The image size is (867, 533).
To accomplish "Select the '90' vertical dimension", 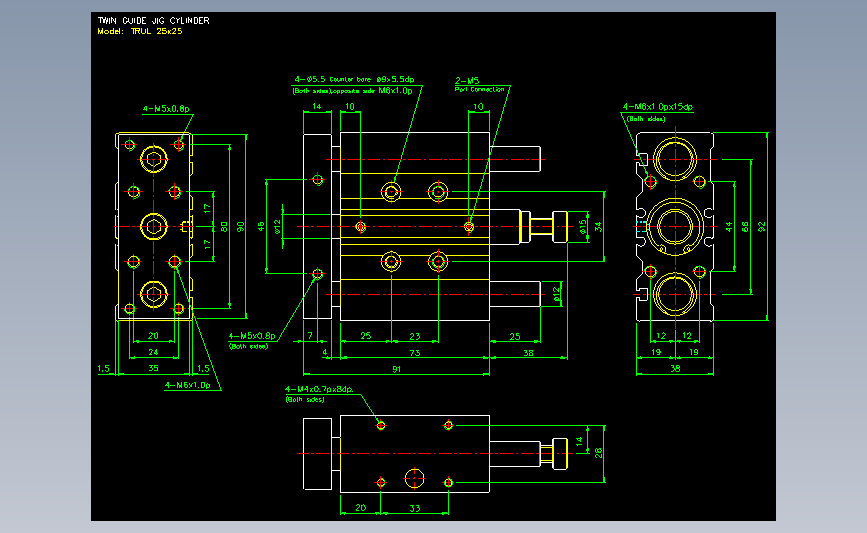I will click(241, 227).
